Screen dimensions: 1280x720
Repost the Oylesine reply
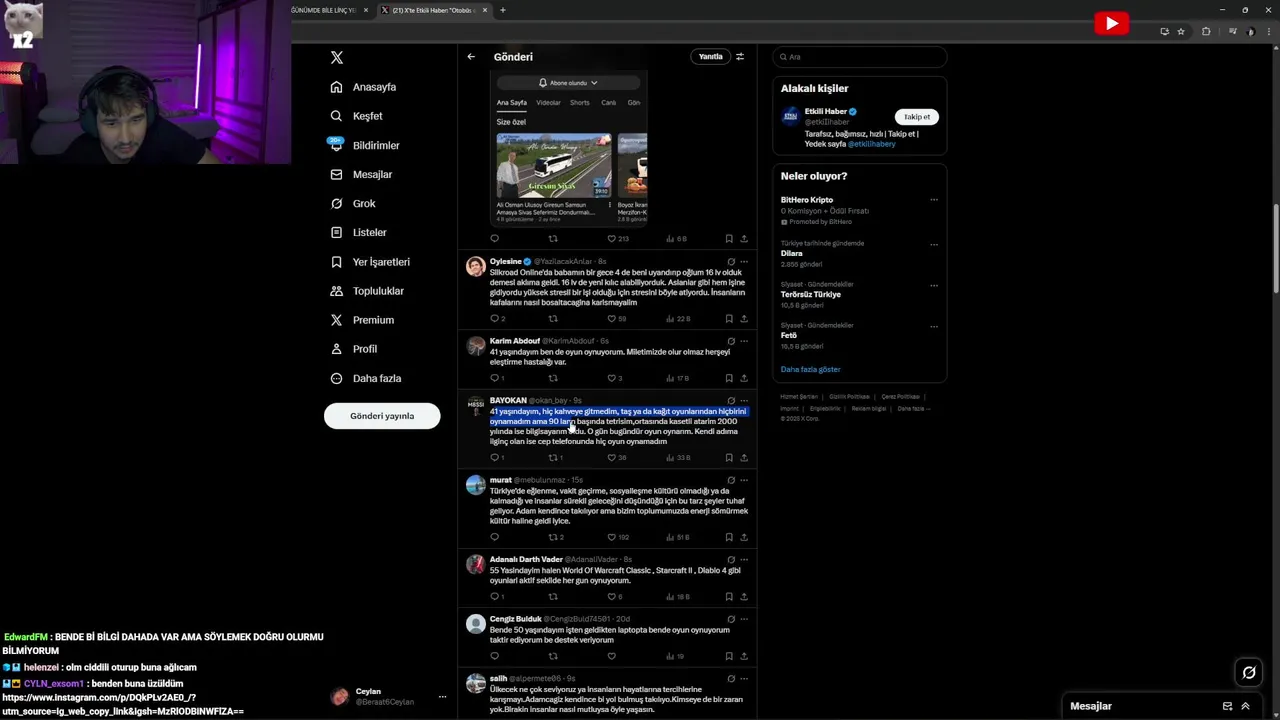tap(553, 319)
